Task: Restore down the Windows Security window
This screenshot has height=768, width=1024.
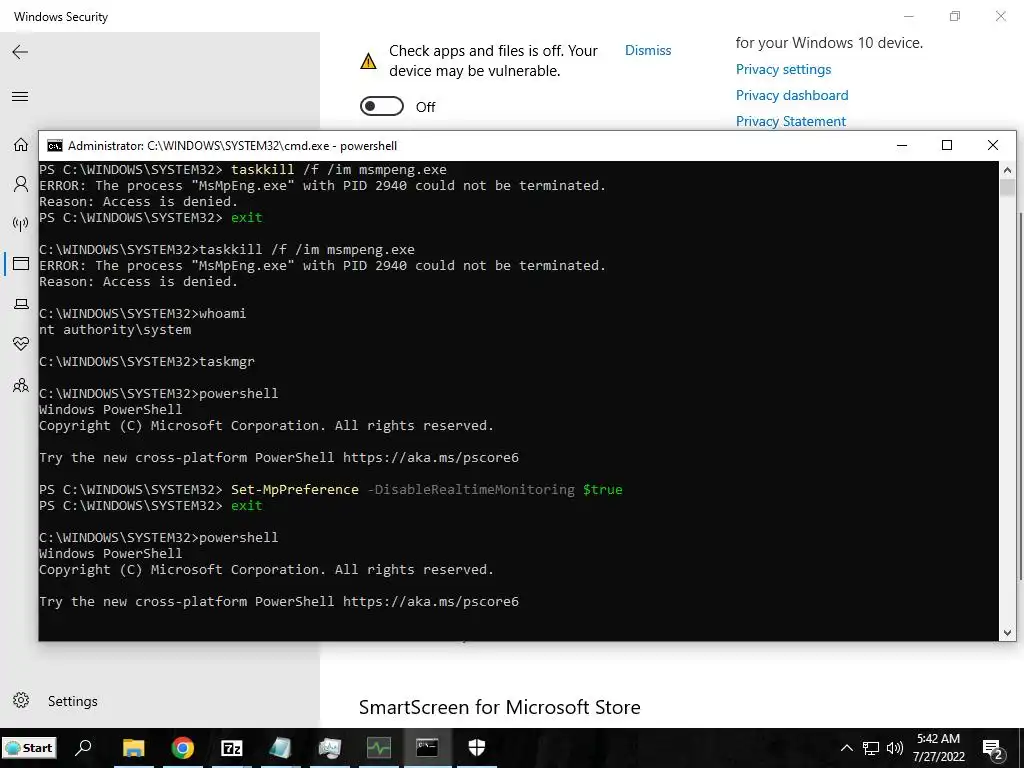Action: point(955,16)
